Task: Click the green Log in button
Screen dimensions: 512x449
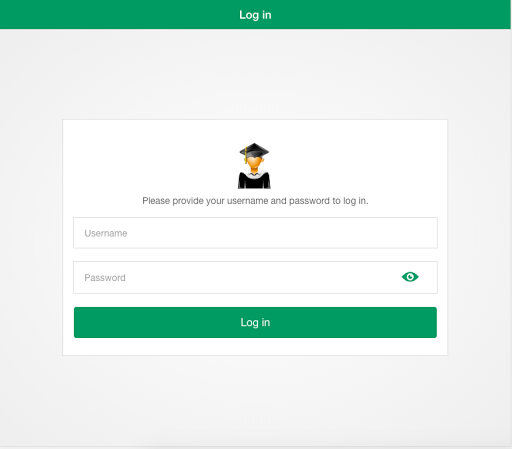Action: pyautogui.click(x=255, y=322)
